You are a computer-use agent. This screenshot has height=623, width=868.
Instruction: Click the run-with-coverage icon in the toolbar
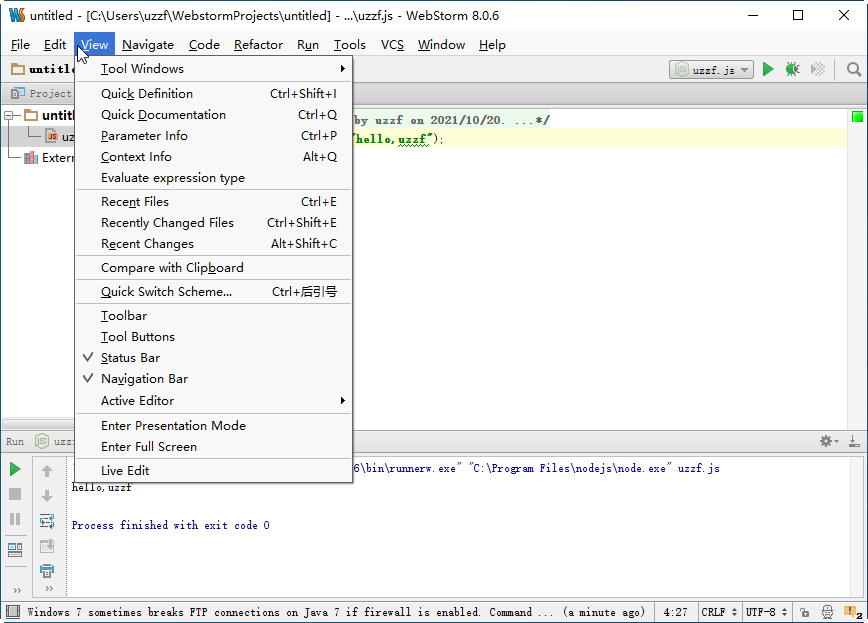tap(818, 69)
